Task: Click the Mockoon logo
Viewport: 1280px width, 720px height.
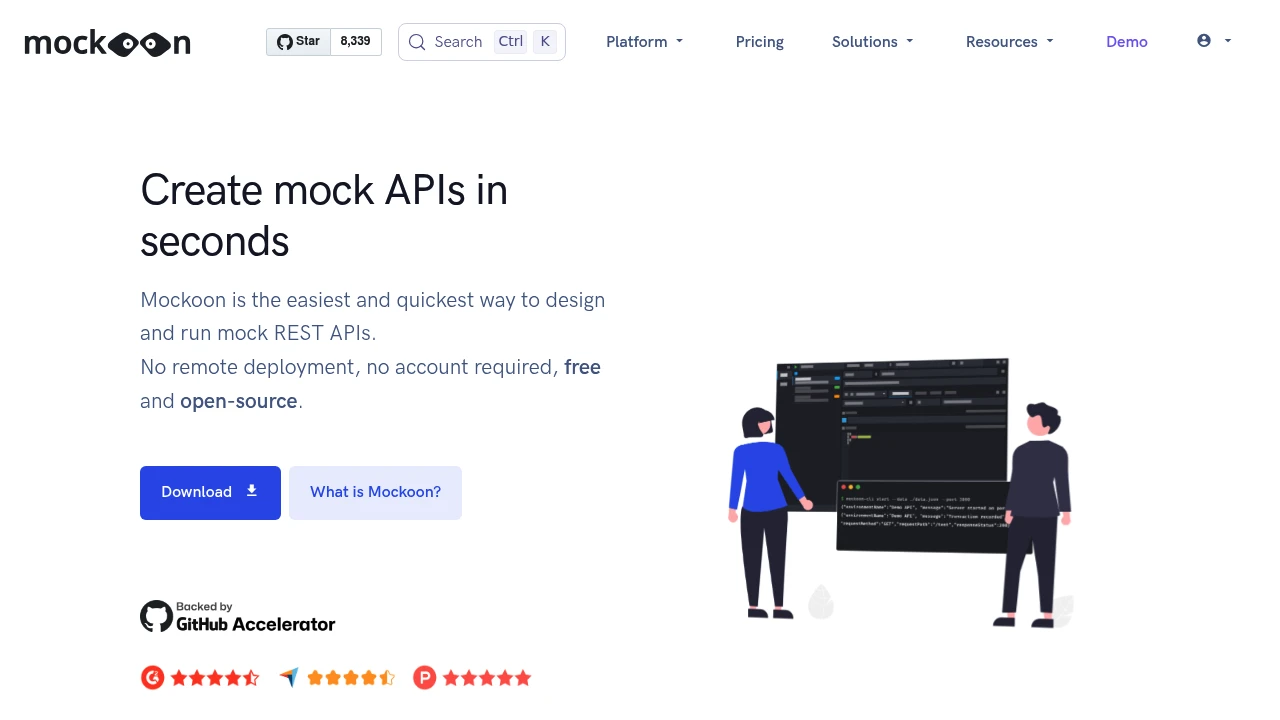Action: pos(107,42)
